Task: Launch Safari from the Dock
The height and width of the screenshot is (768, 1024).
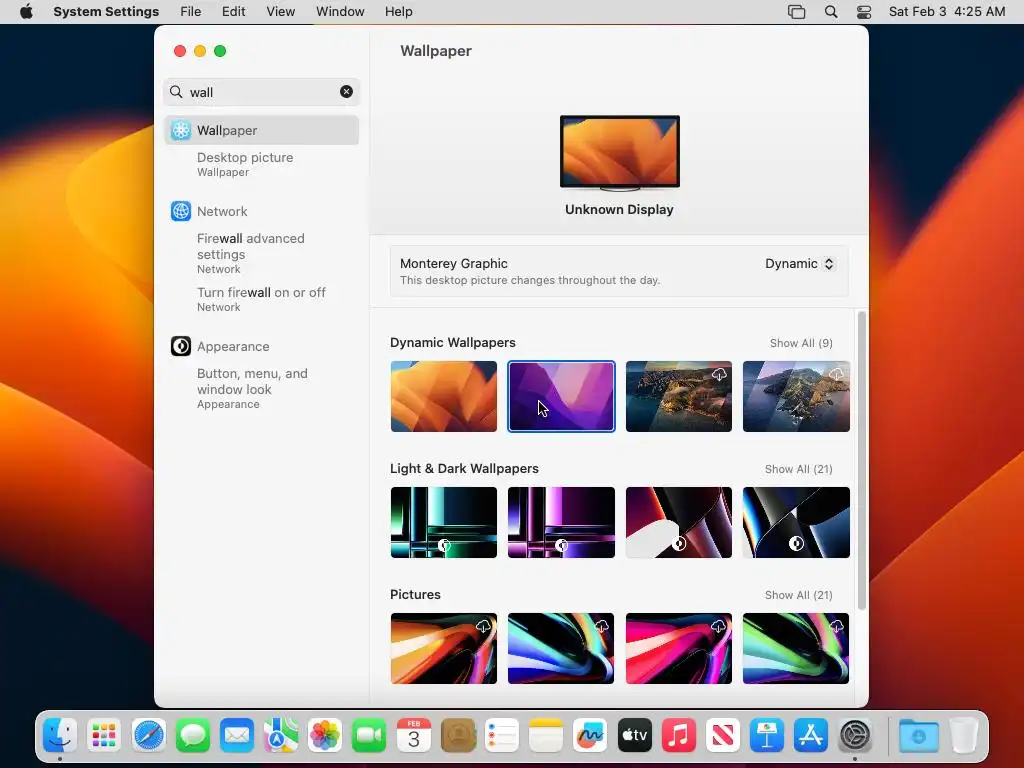Action: [148, 735]
